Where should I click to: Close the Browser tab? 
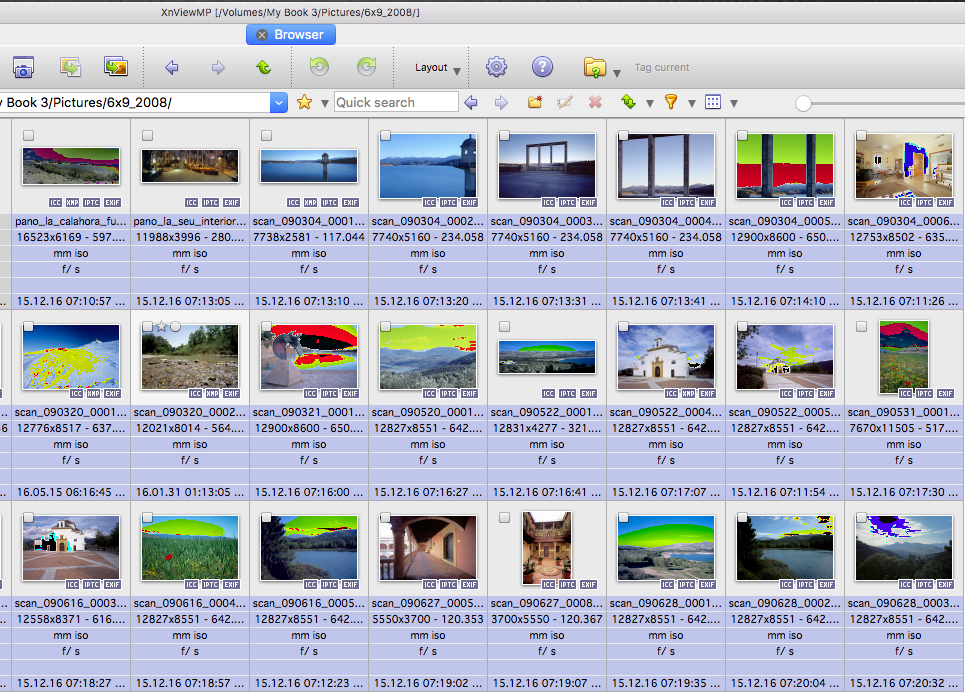pos(262,34)
